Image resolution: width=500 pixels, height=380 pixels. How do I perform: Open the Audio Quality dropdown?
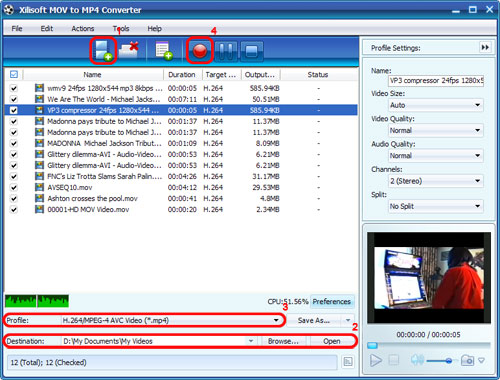click(x=436, y=156)
